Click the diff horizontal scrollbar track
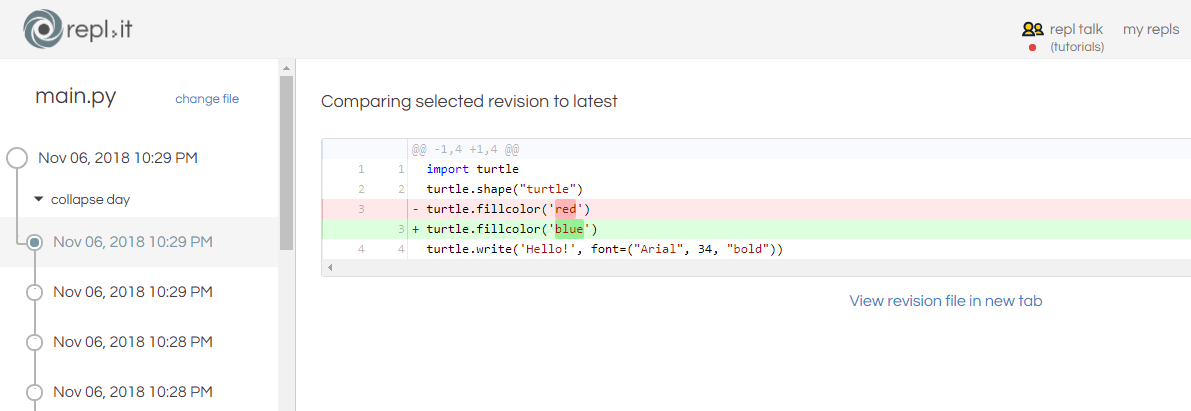 pyautogui.click(x=760, y=267)
